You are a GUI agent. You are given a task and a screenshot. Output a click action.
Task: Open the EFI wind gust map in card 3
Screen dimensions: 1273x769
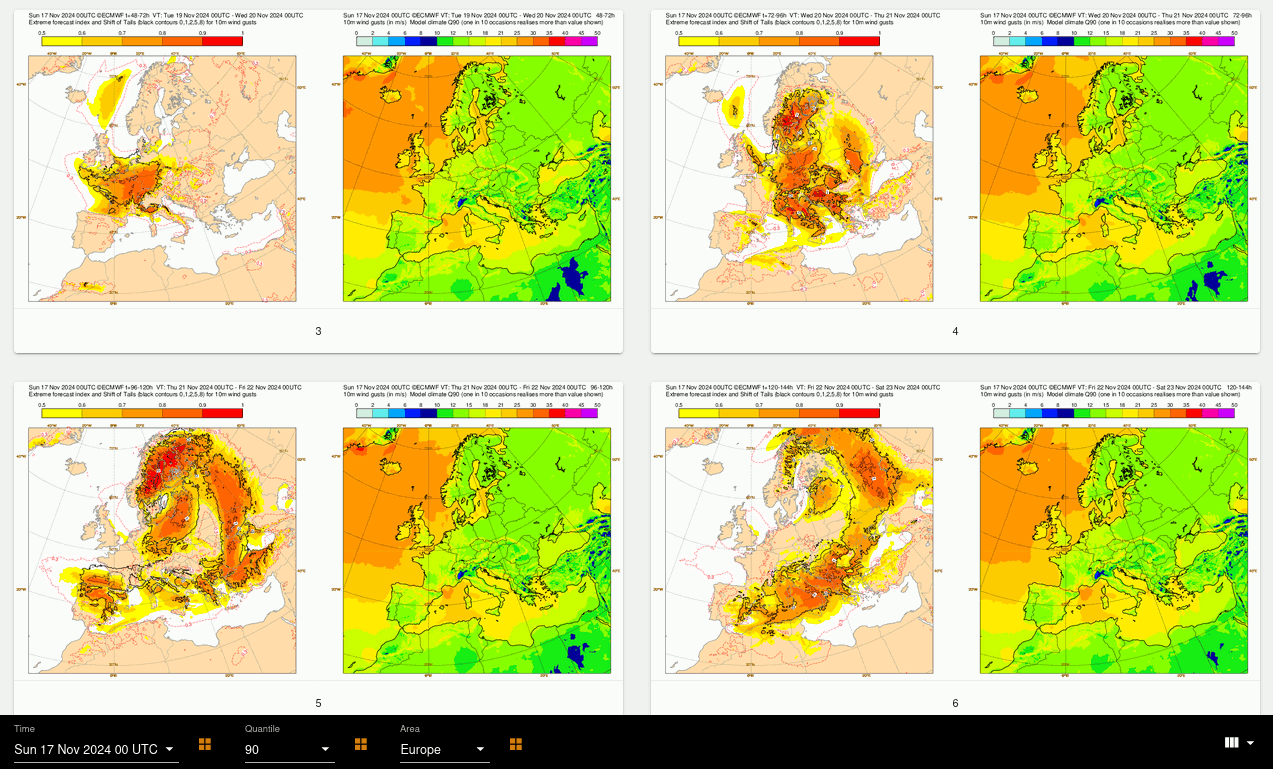(162, 178)
